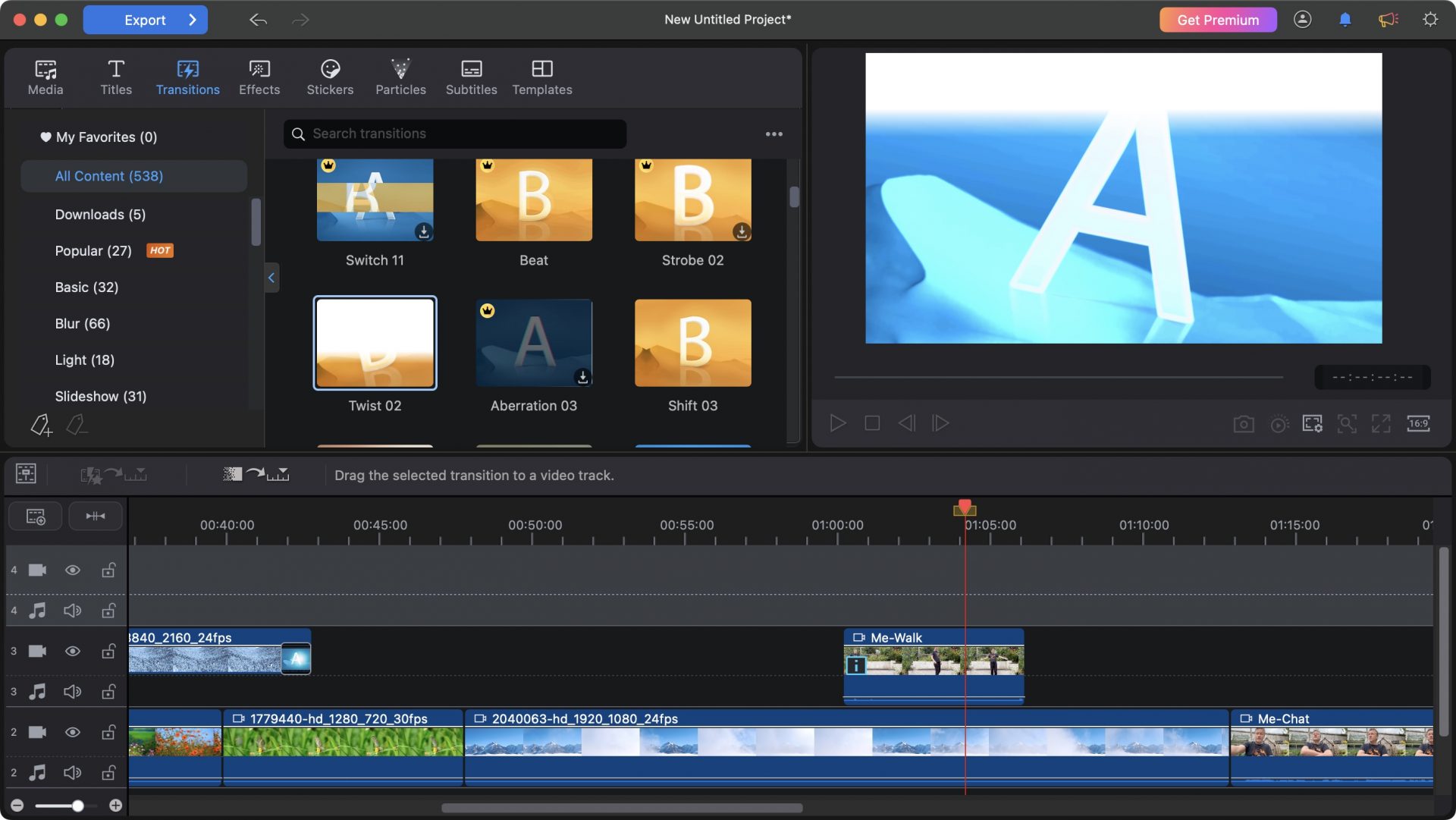Download the Aberration 03 transition
Screen dimensions: 1456x820
click(582, 376)
